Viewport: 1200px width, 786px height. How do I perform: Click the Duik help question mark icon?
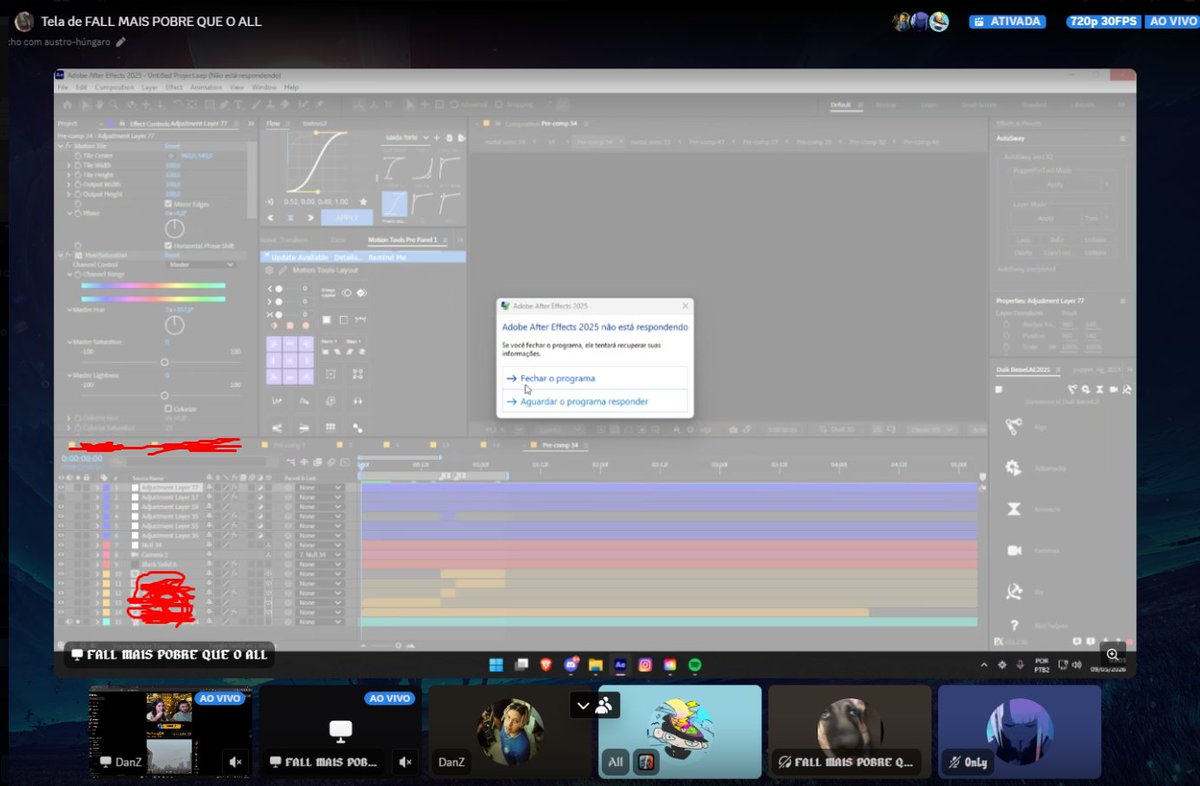tap(1013, 625)
